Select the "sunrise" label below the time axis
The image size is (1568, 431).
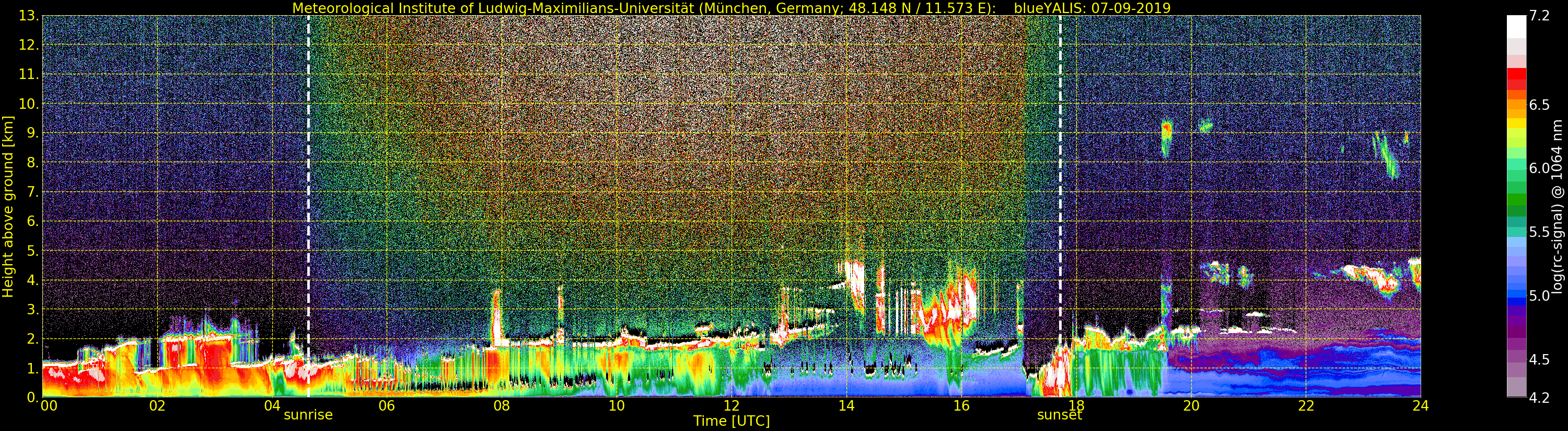(x=308, y=415)
